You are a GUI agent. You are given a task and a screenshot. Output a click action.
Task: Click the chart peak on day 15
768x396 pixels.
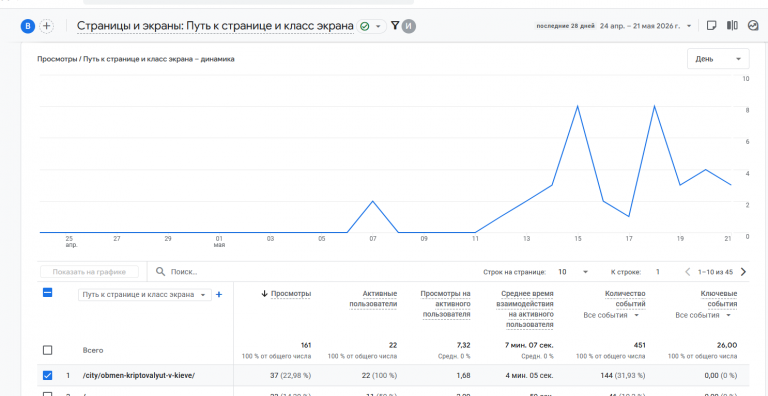pos(577,106)
